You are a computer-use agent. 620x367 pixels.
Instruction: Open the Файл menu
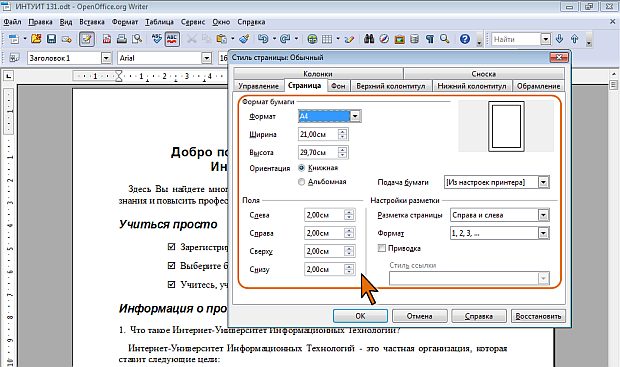click(x=12, y=22)
